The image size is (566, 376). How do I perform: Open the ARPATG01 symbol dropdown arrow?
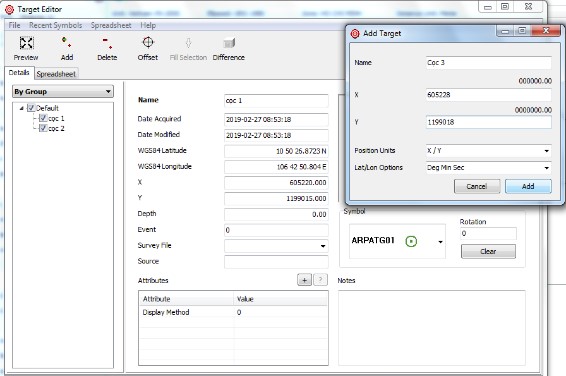[440, 242]
